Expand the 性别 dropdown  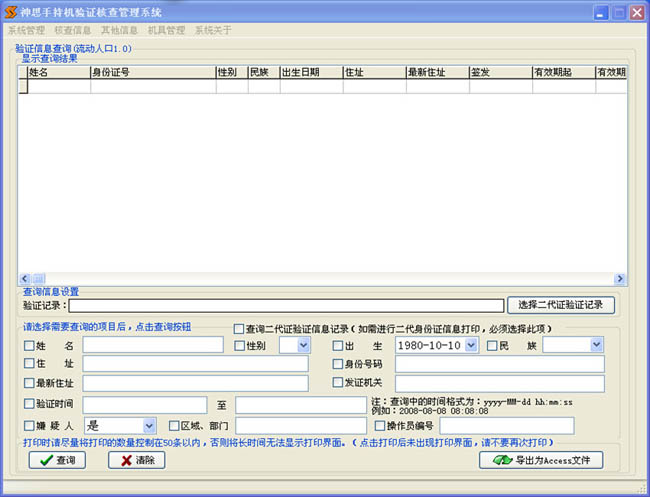coord(303,345)
